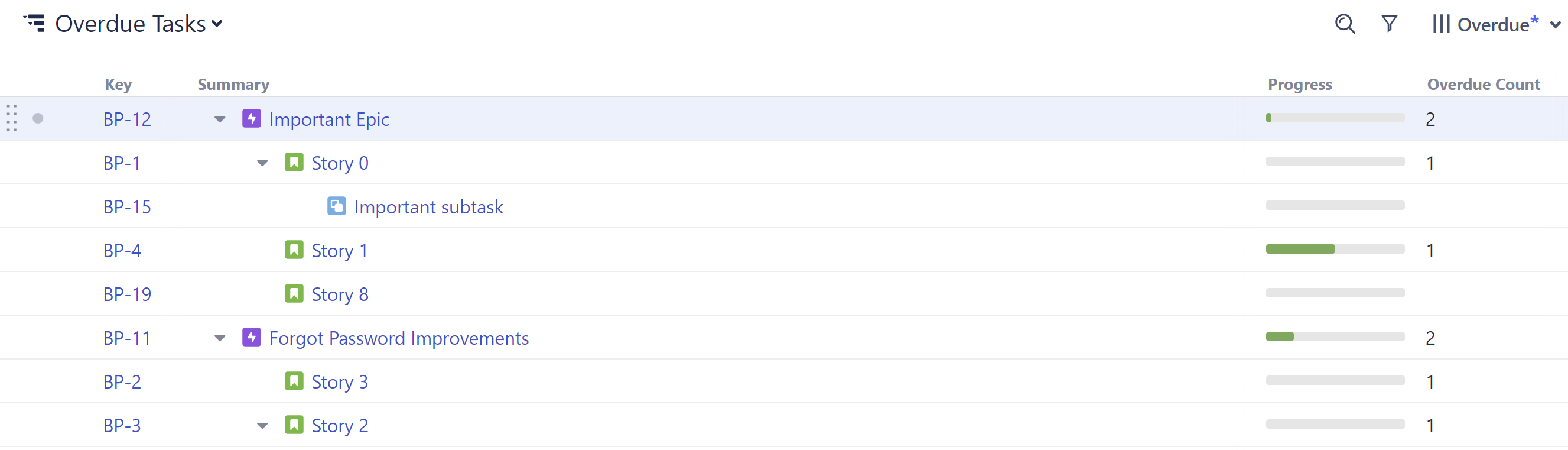Click the epic icon for Forgot Password Improvements
The height and width of the screenshot is (450, 1568).
pyautogui.click(x=252, y=336)
